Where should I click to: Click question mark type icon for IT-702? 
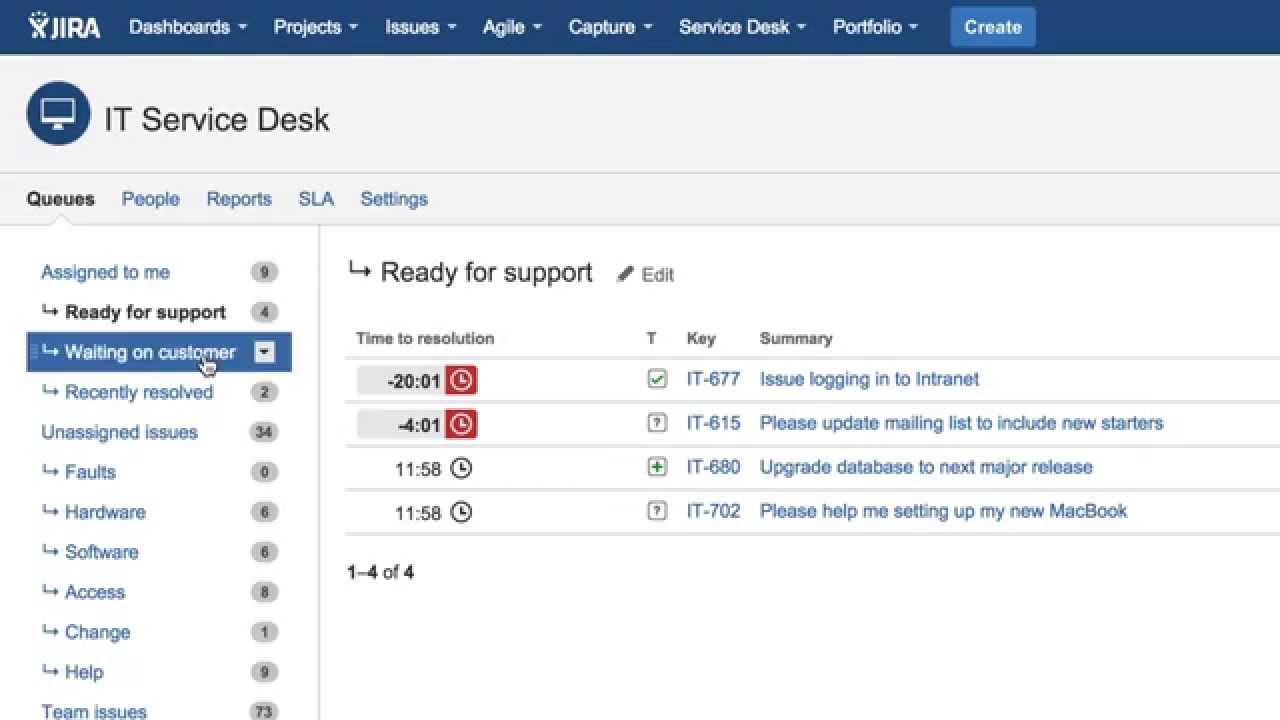point(657,511)
